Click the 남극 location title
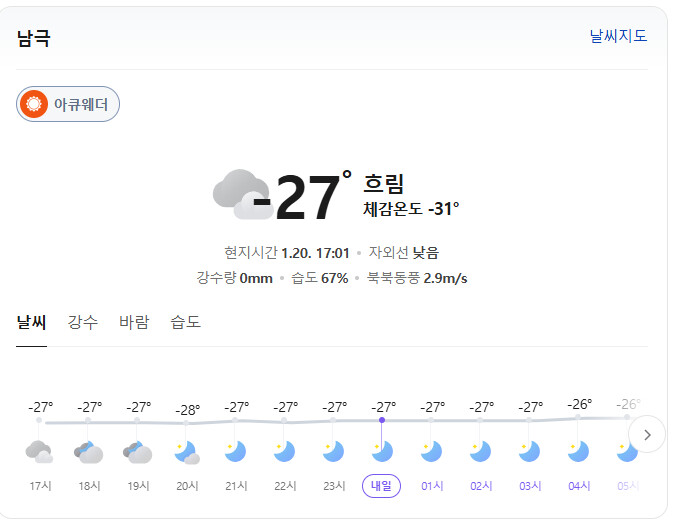The width and height of the screenshot is (675, 521). coord(33,39)
